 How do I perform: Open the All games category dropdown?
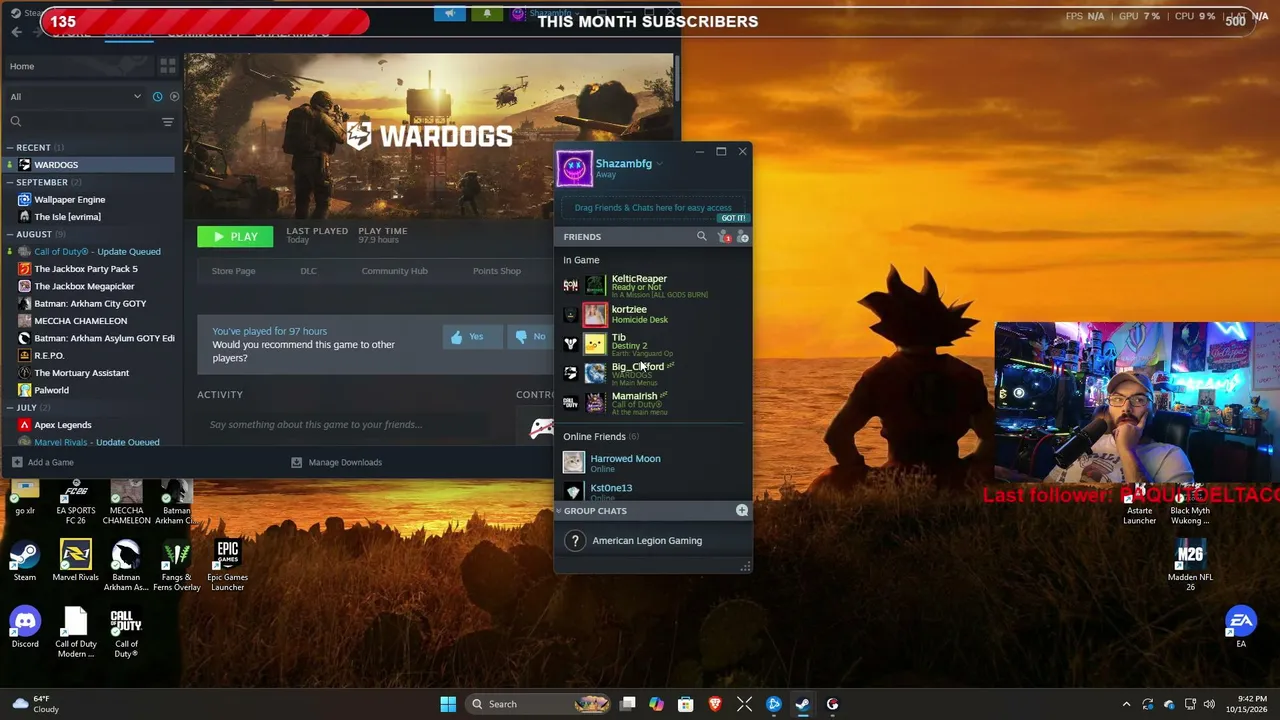click(x=75, y=97)
